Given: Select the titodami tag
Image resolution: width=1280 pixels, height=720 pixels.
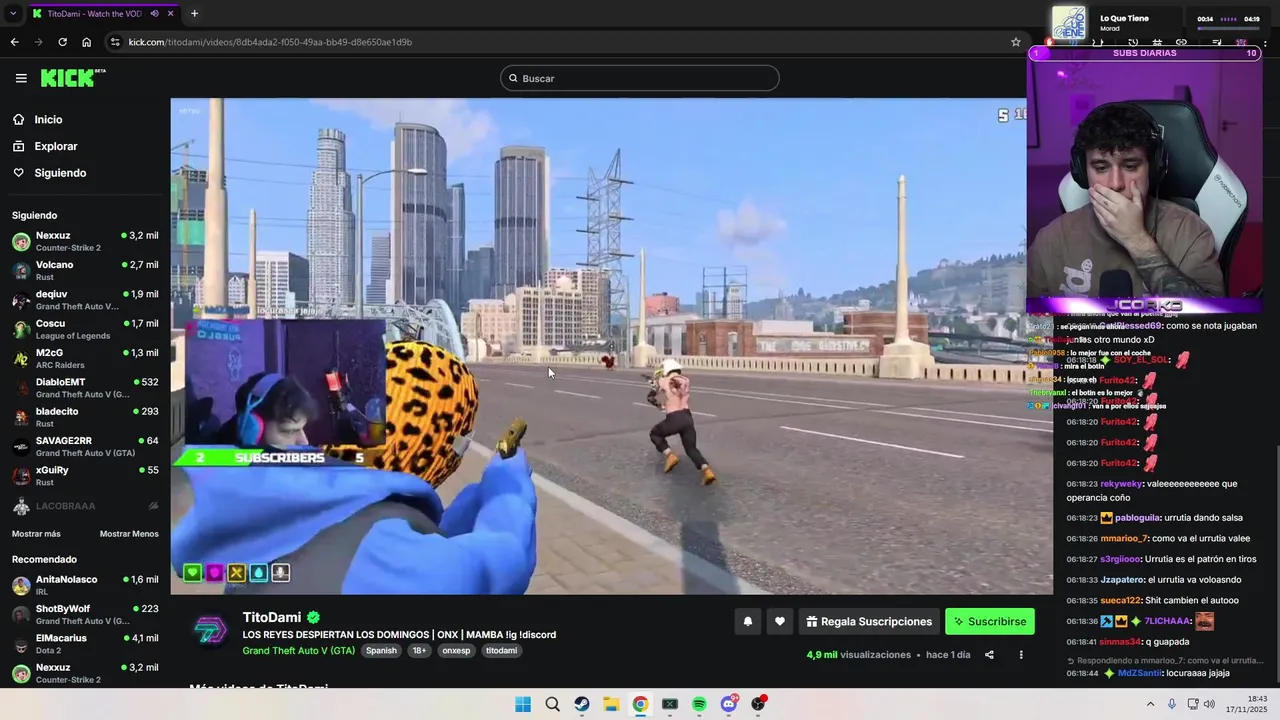Looking at the screenshot, I should pos(502,650).
